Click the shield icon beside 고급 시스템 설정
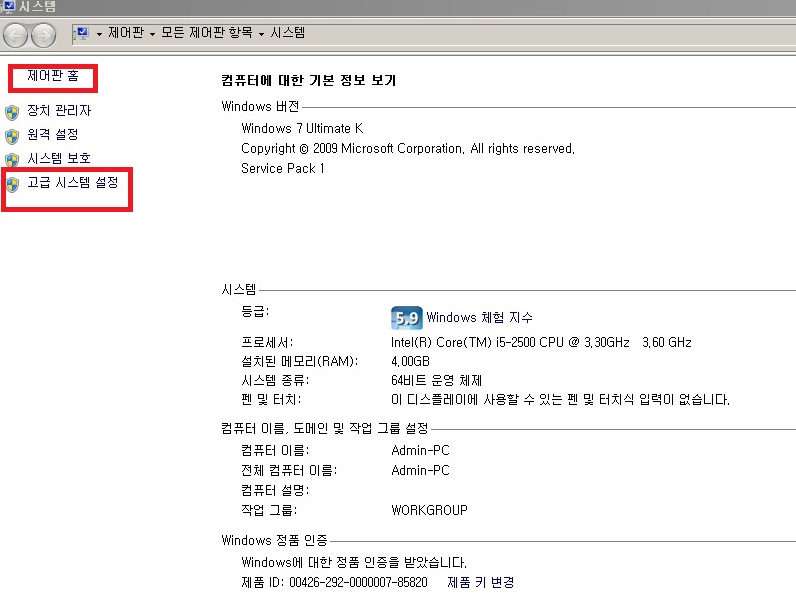Image resolution: width=796 pixels, height=596 pixels. point(12,184)
